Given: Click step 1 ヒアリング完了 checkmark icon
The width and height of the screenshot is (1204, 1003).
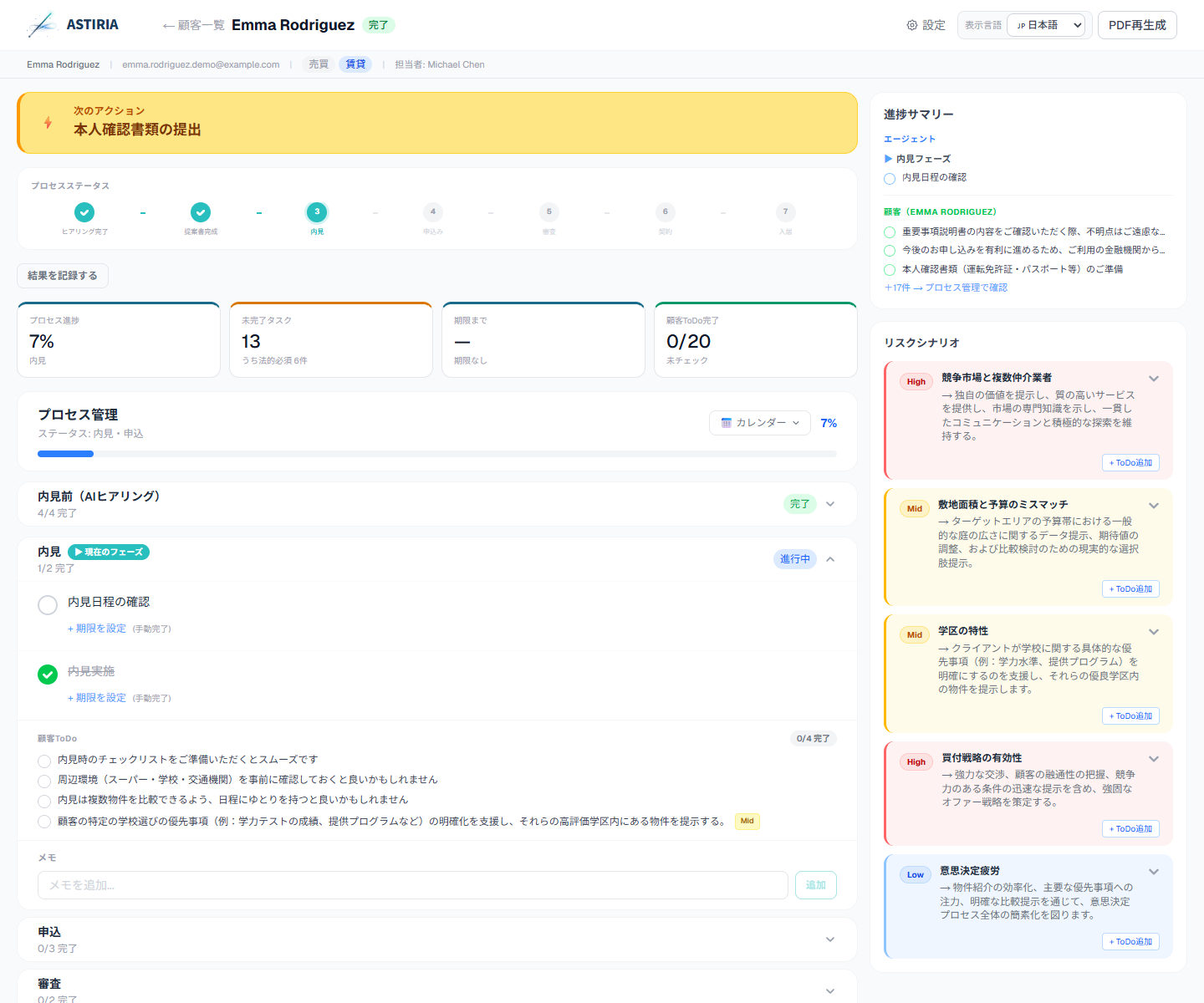Looking at the screenshot, I should [84, 212].
